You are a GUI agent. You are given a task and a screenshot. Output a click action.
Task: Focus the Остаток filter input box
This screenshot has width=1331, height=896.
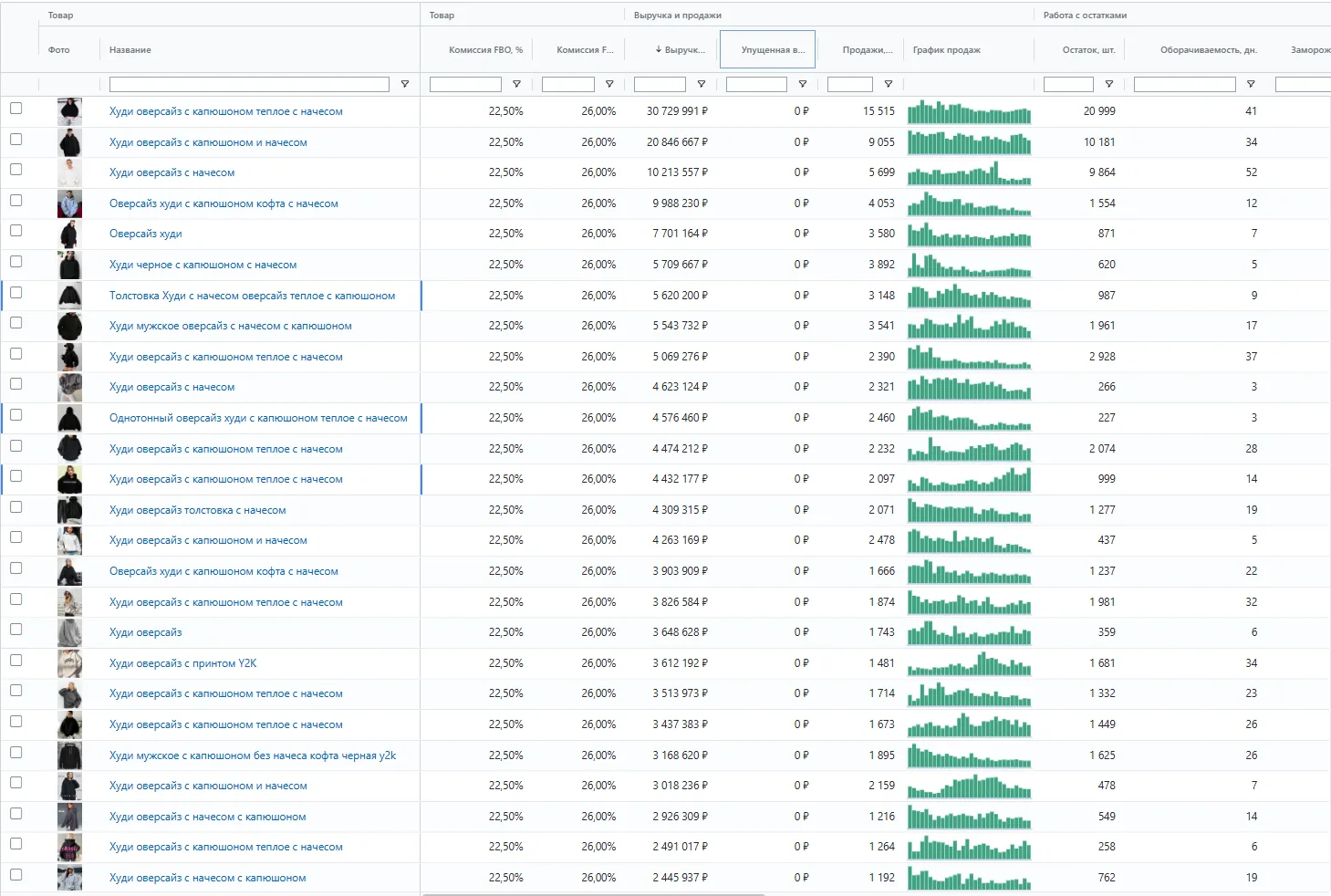pyautogui.click(x=1068, y=84)
